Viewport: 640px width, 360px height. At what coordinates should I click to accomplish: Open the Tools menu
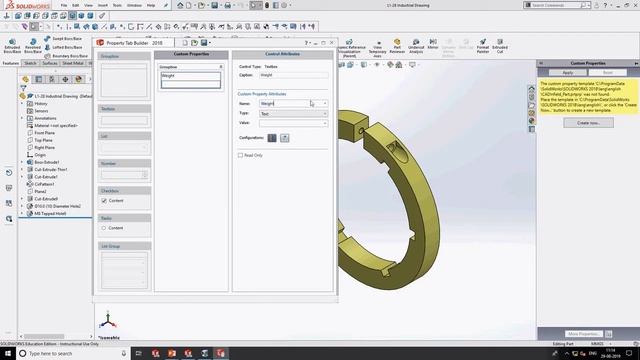point(117,5)
